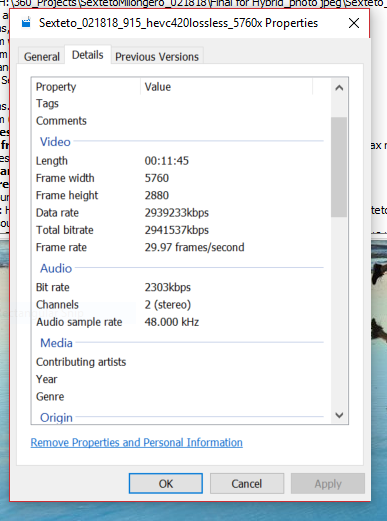
Task: Select the Details tab
Action: (88, 55)
